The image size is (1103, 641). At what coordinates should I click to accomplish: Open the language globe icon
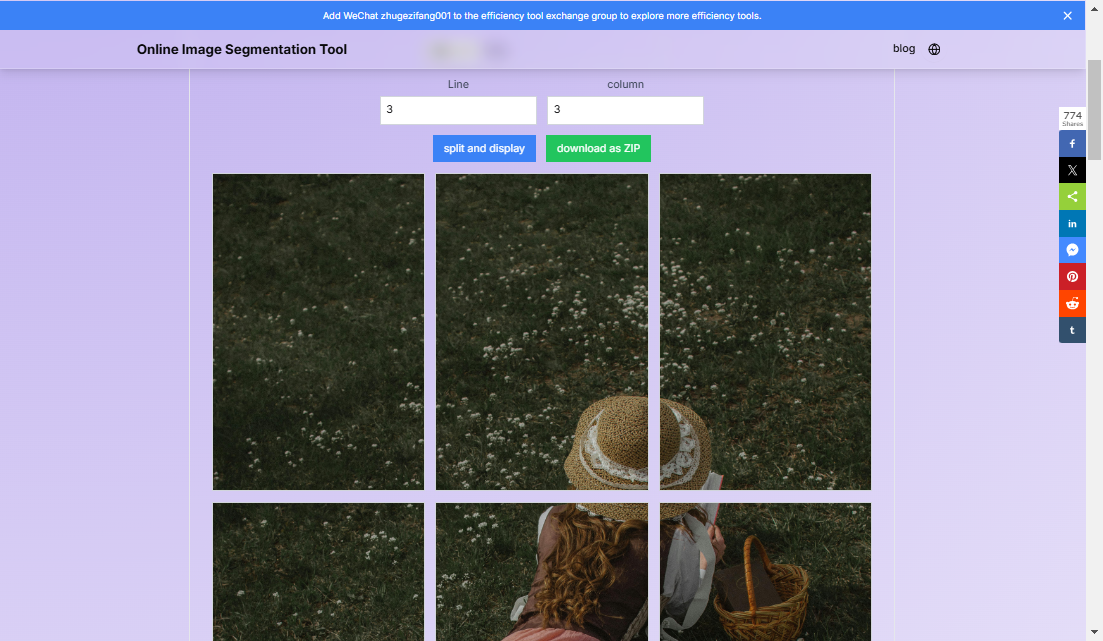pos(934,49)
